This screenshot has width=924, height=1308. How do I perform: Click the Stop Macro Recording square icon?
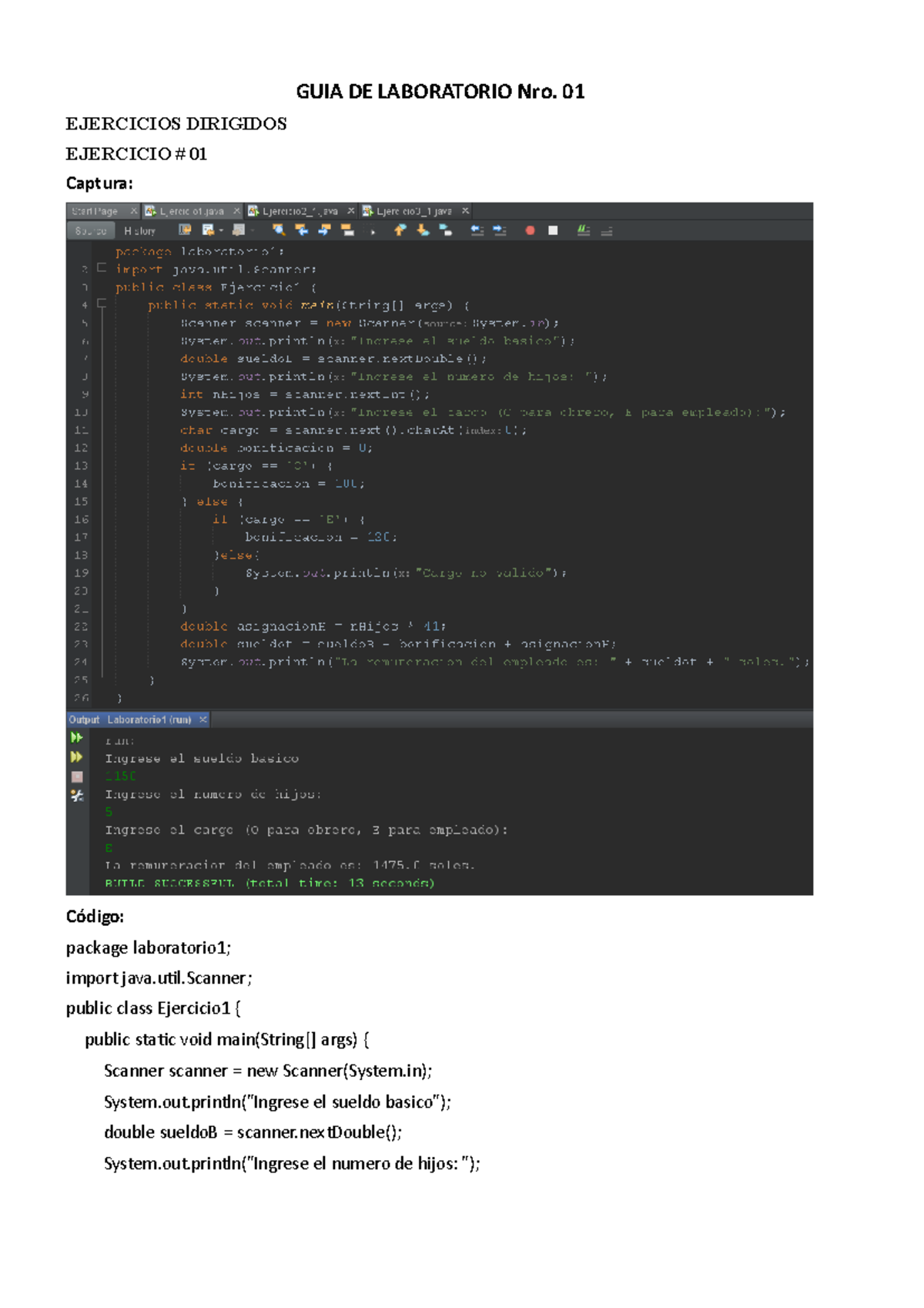pos(553,230)
